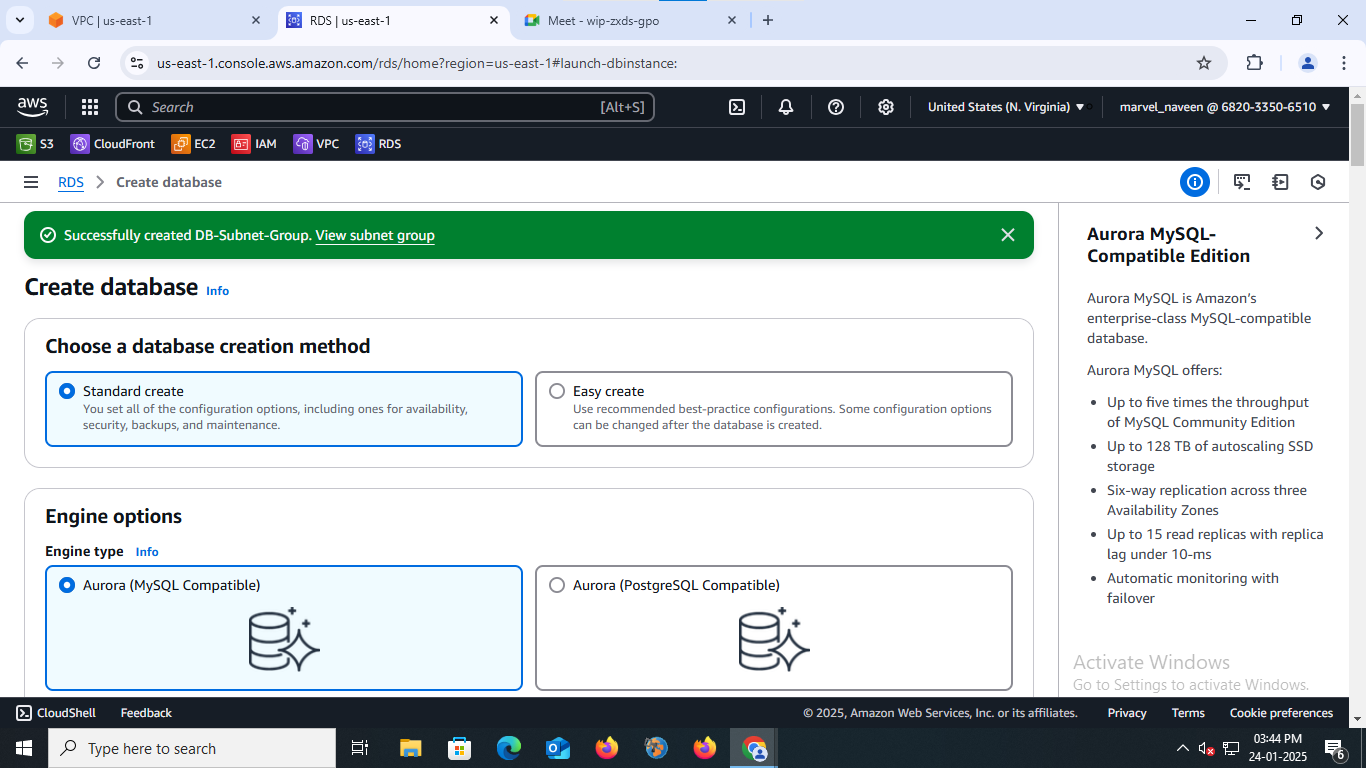Image resolution: width=1366 pixels, height=768 pixels.
Task: Choose the Aurora (PostgreSQL Compatible) engine
Action: 774,628
